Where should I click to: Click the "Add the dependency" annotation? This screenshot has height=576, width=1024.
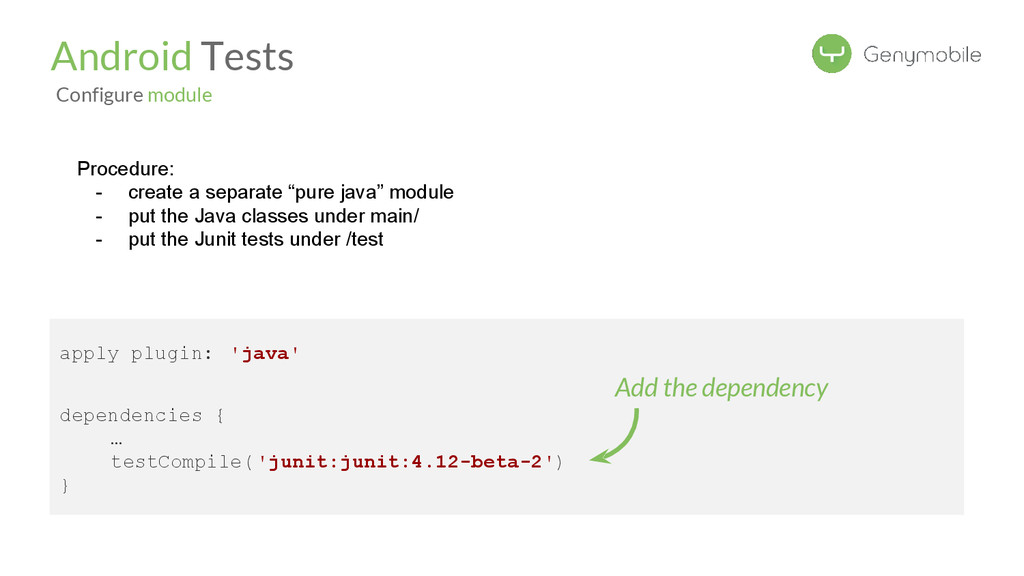click(721, 387)
